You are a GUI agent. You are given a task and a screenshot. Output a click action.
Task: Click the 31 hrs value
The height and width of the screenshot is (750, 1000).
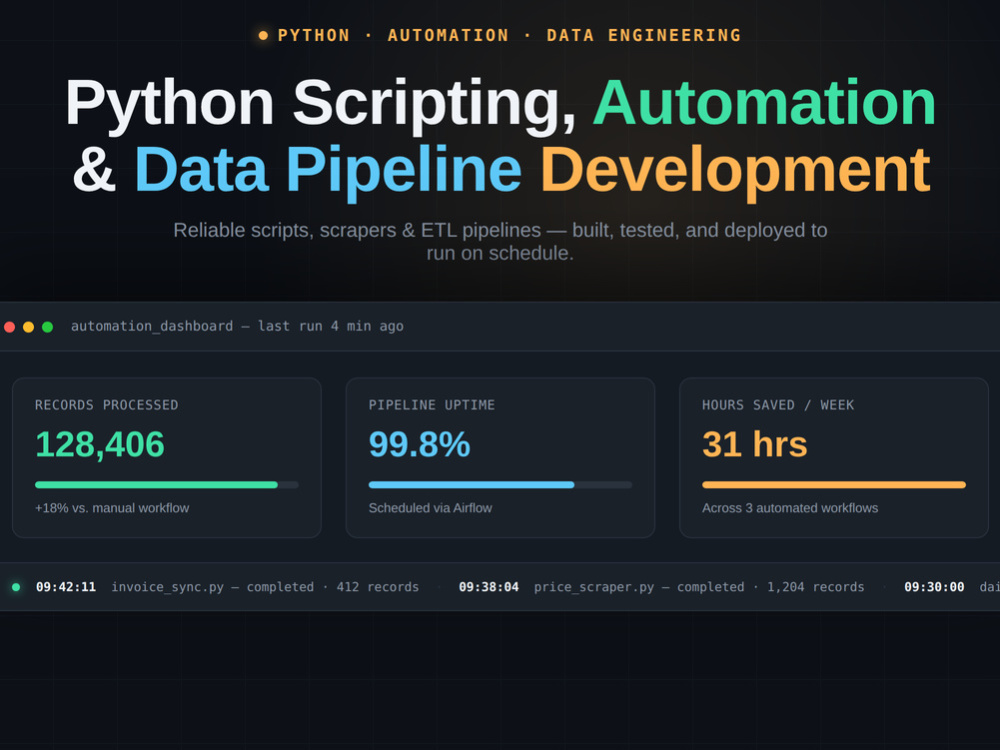pyautogui.click(x=754, y=445)
